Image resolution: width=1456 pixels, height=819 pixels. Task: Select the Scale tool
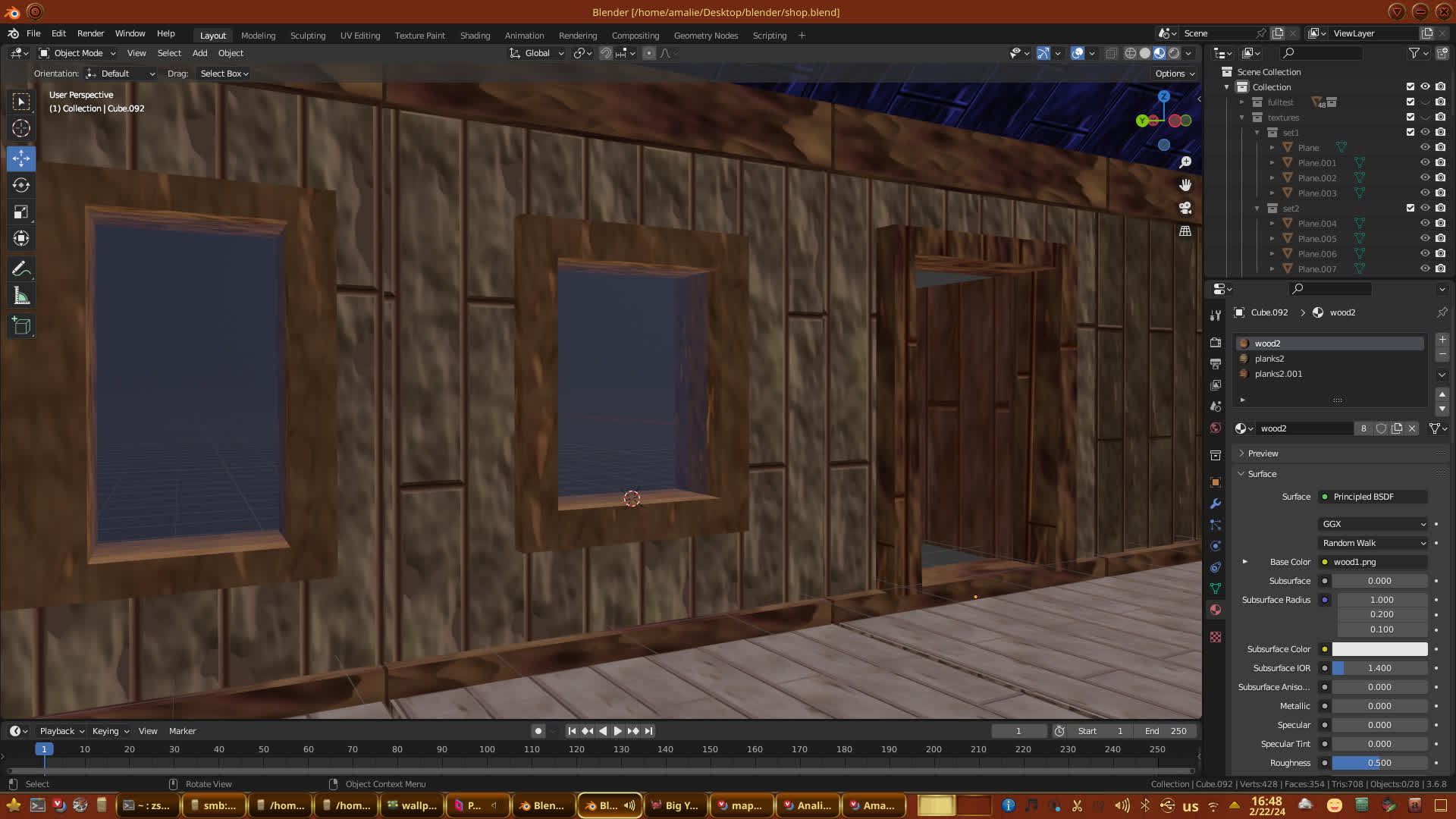click(21, 212)
